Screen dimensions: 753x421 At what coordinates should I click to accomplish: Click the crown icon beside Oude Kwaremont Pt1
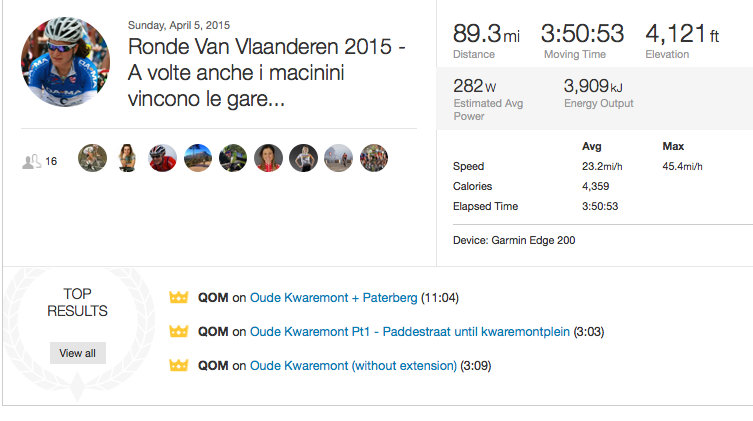click(x=180, y=332)
